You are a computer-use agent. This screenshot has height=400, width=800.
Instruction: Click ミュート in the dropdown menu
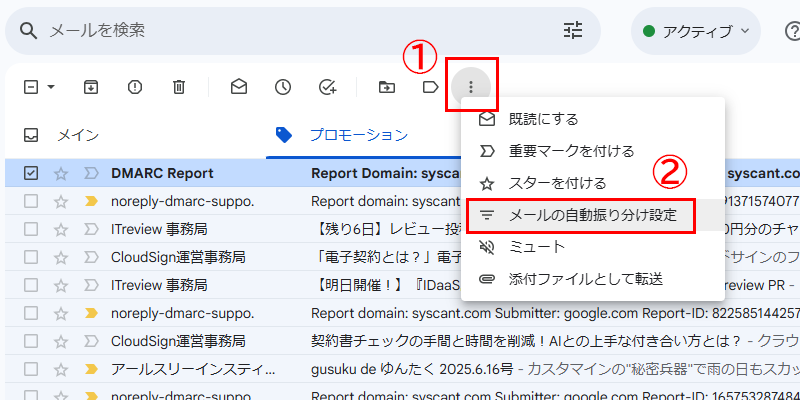pos(537,247)
